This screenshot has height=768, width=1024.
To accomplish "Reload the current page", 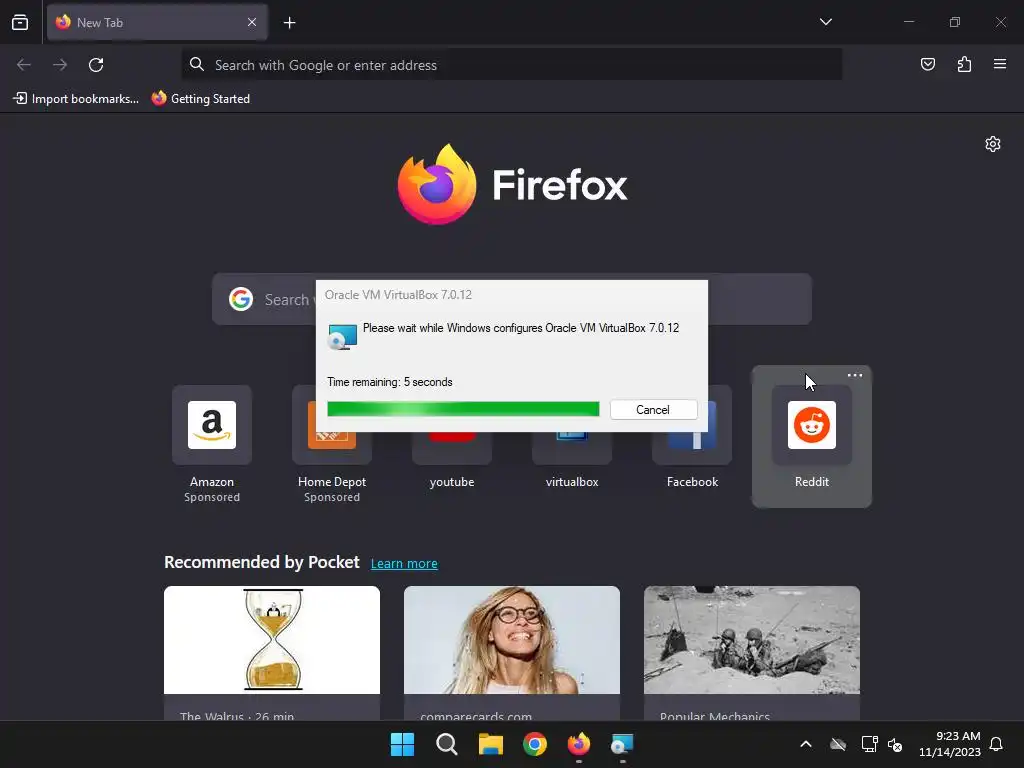I will tap(96, 65).
